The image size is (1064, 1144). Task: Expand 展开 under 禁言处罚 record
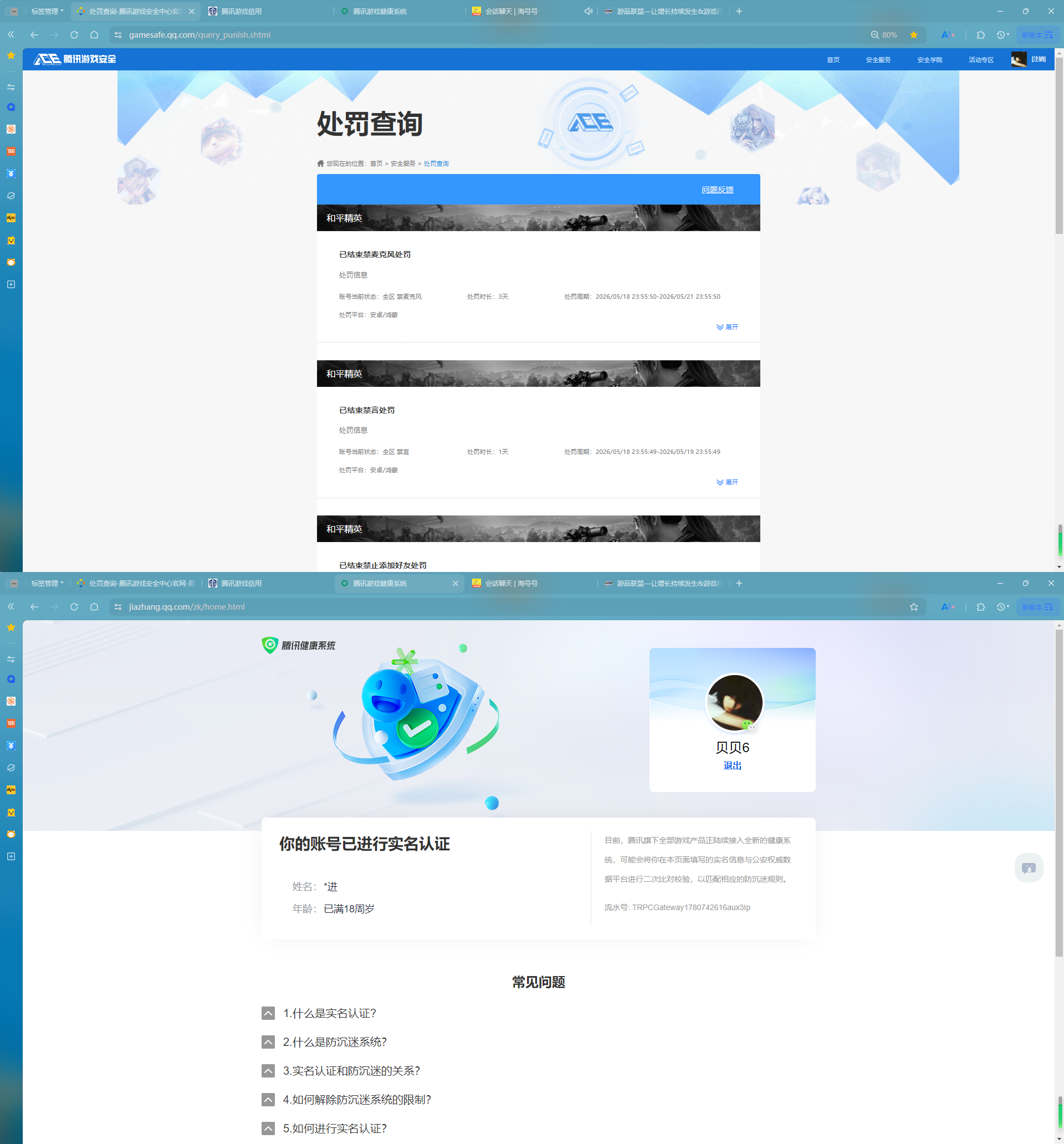[x=728, y=482]
